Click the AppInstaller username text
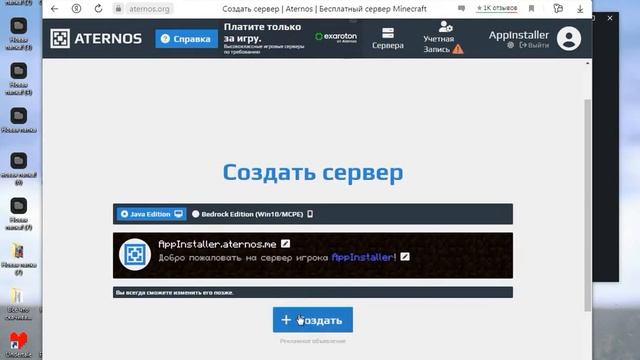The image size is (640, 360). (519, 35)
